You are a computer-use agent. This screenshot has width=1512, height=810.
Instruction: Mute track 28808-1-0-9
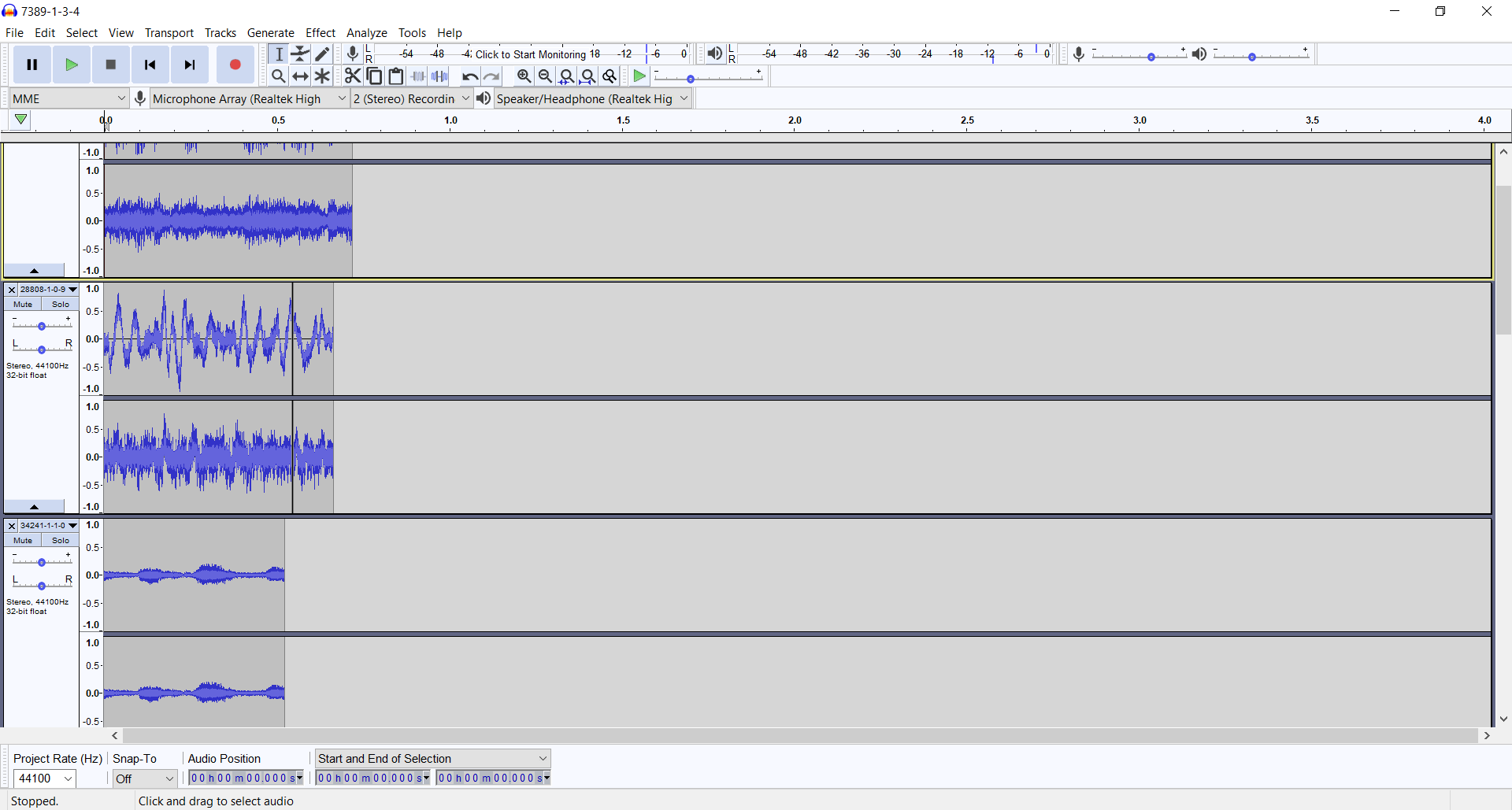click(x=23, y=305)
